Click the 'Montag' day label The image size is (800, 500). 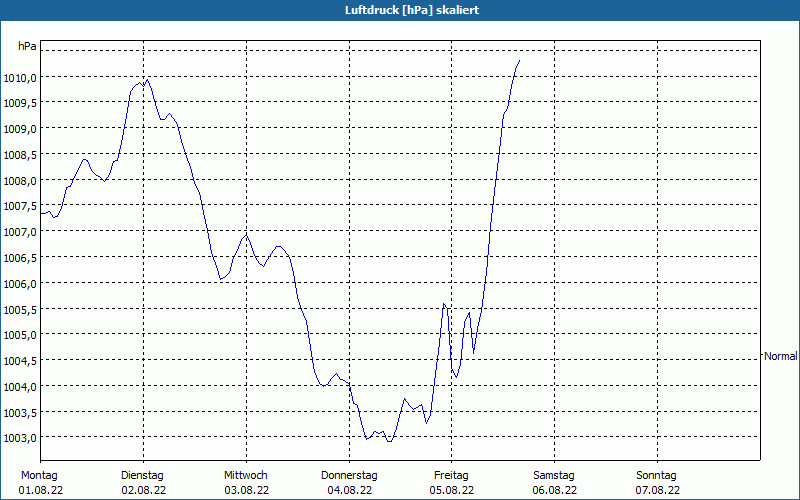(x=39, y=476)
